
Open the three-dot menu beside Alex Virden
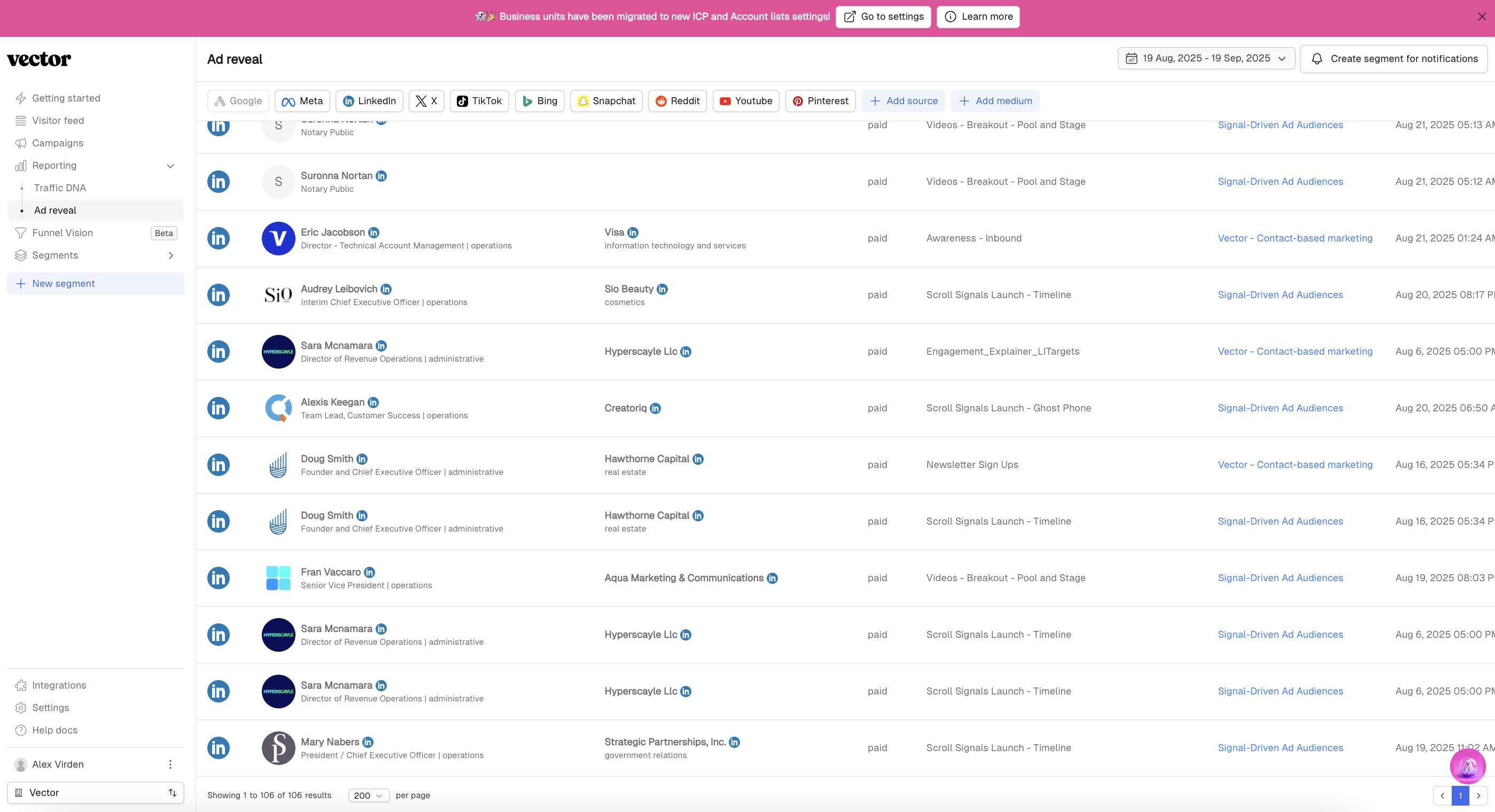point(170,764)
